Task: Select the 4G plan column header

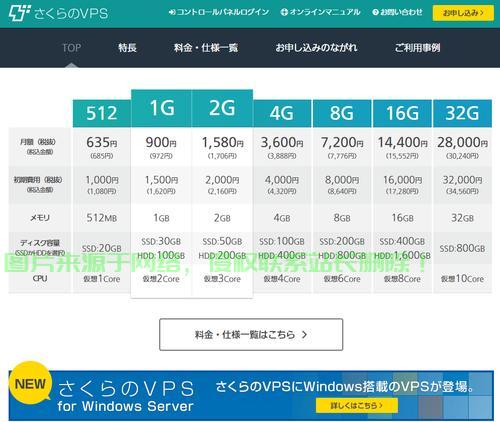Action: tap(282, 113)
